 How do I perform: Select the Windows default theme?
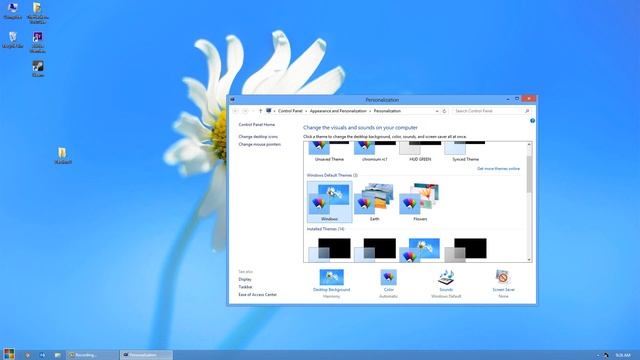click(329, 202)
